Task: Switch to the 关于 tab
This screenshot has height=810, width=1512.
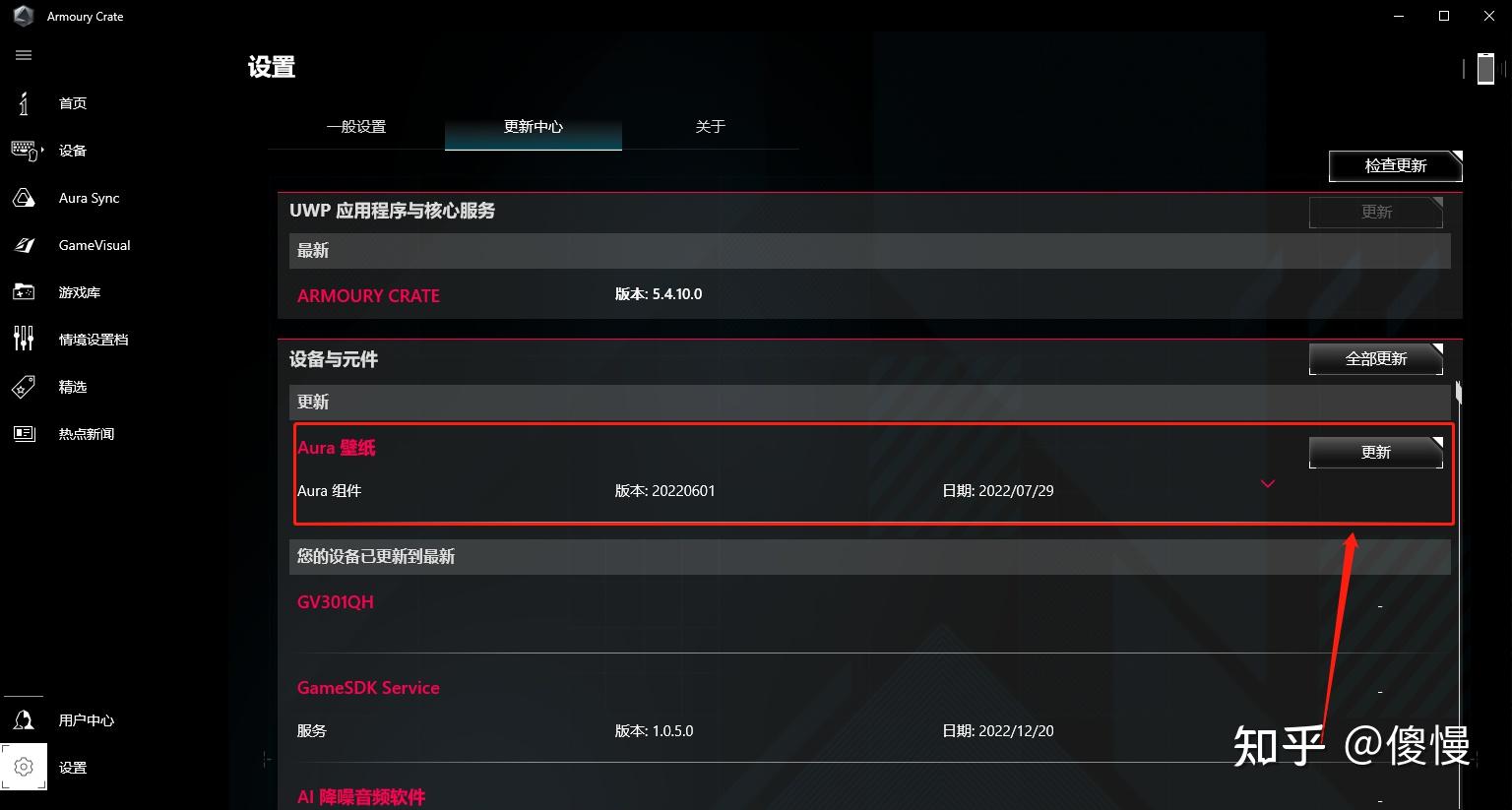Action: coord(711,127)
